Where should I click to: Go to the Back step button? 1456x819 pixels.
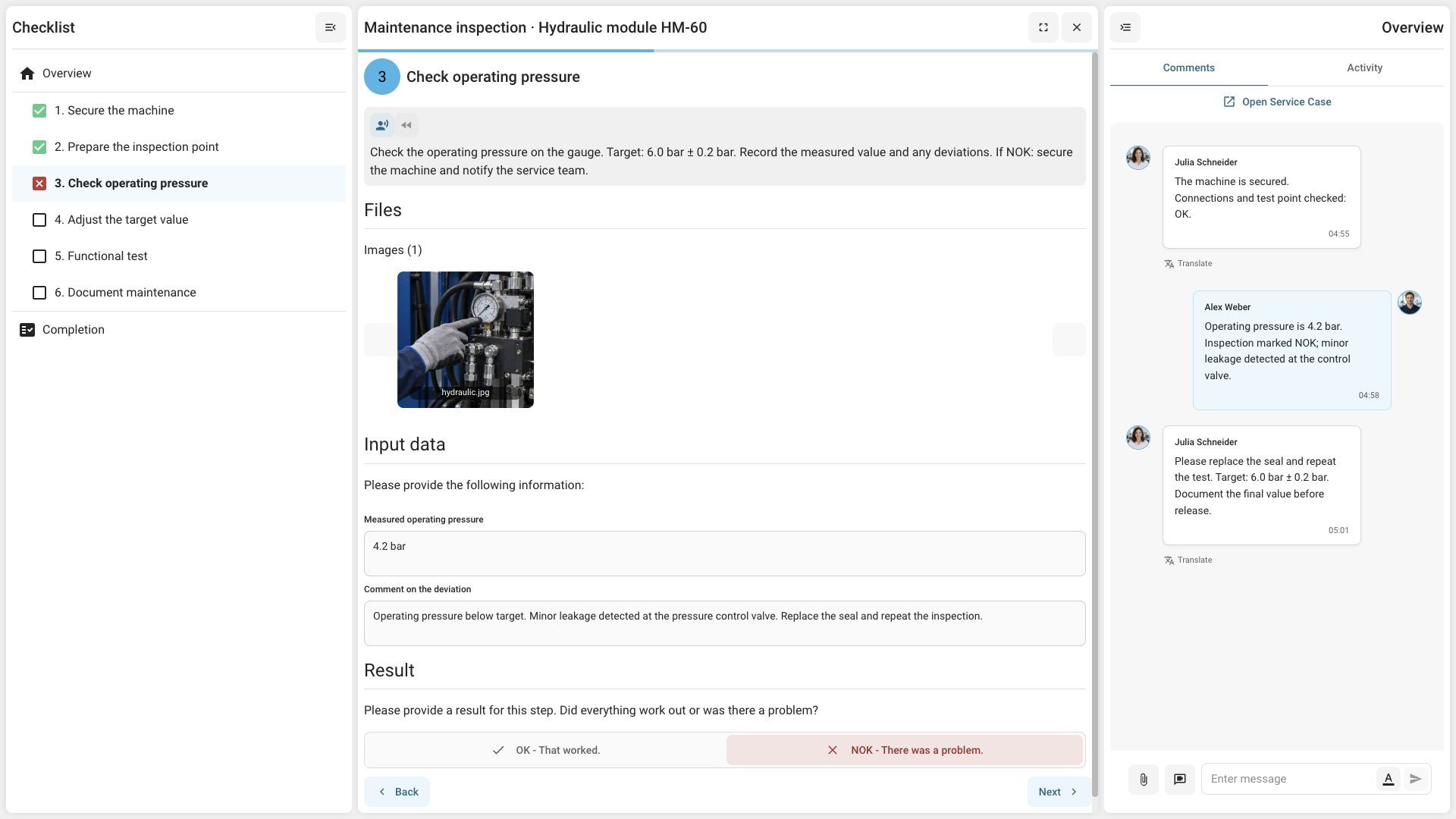point(397,792)
